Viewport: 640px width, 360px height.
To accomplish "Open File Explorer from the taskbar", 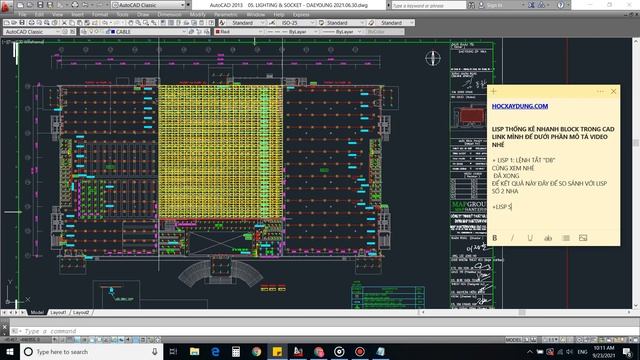I will point(194,351).
